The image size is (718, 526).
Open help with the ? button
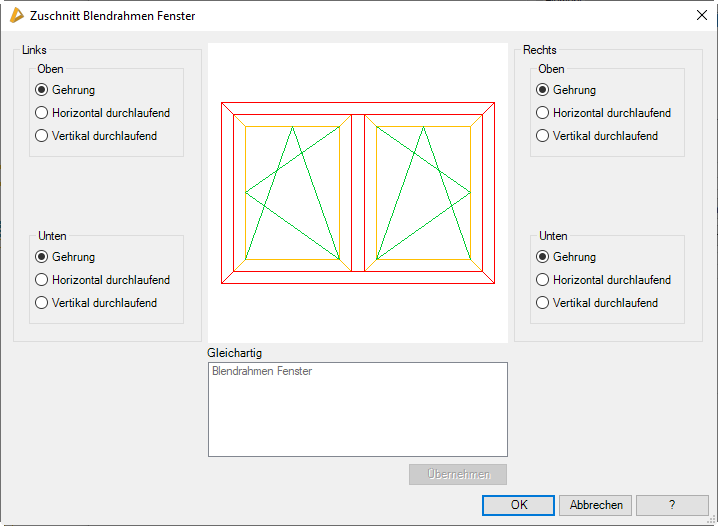click(672, 505)
